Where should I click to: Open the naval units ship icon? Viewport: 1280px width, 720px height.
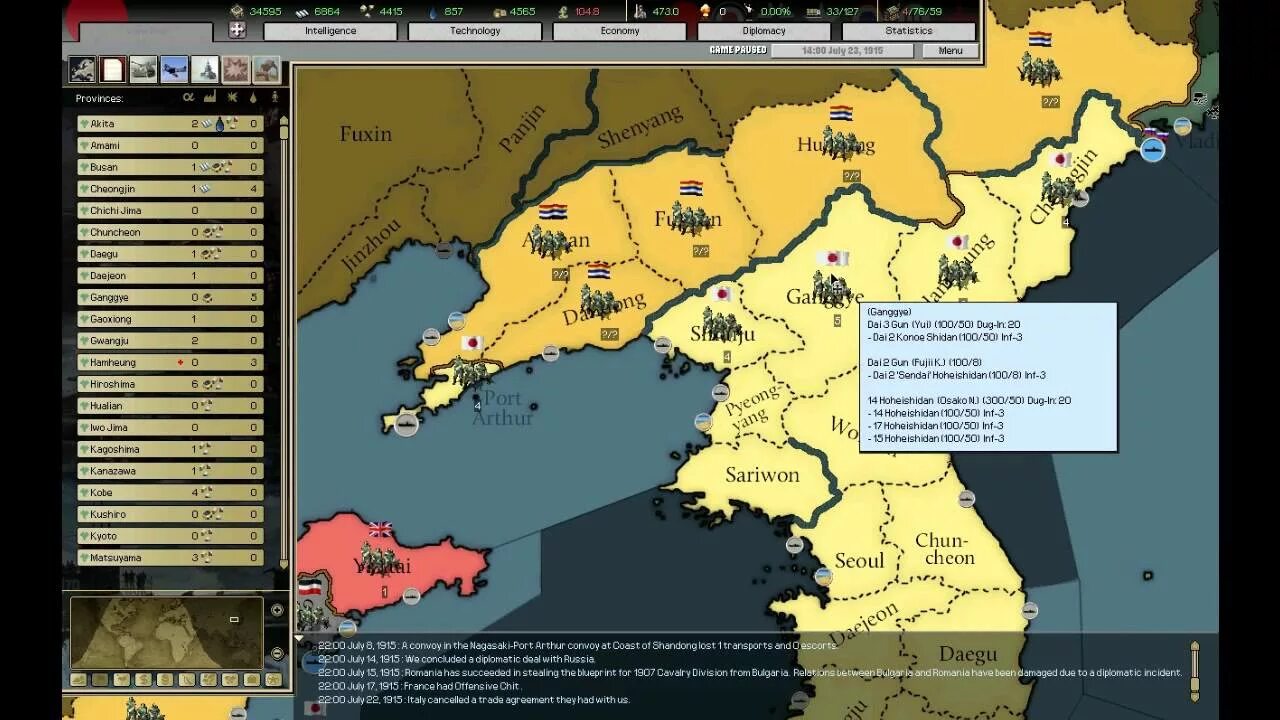[x=205, y=68]
